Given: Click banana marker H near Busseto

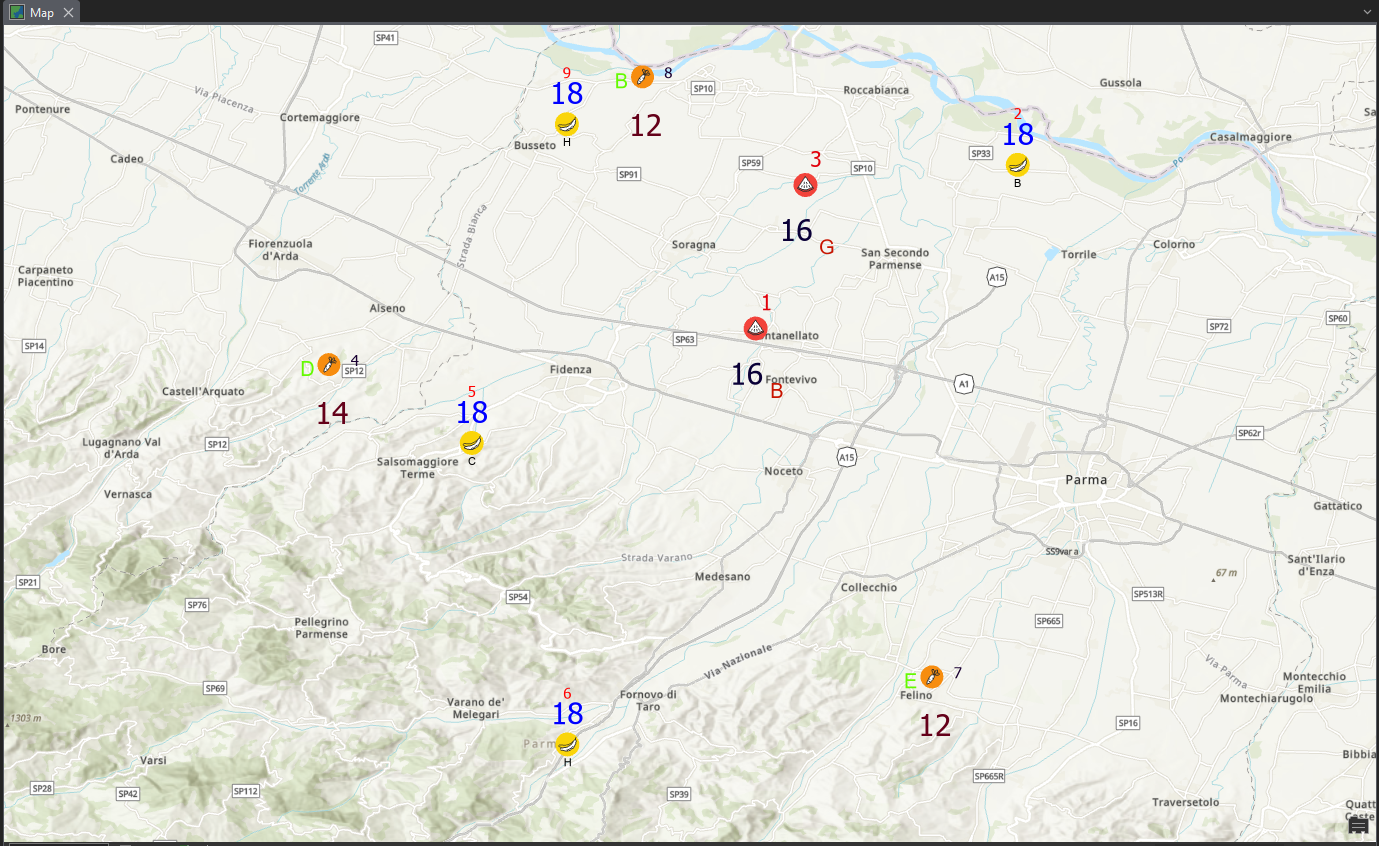Looking at the screenshot, I should point(566,124).
